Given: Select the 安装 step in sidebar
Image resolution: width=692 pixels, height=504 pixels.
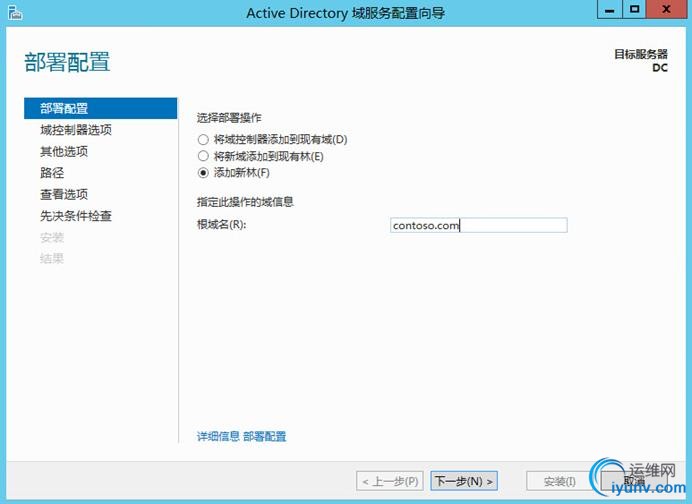Looking at the screenshot, I should click(x=52, y=237).
